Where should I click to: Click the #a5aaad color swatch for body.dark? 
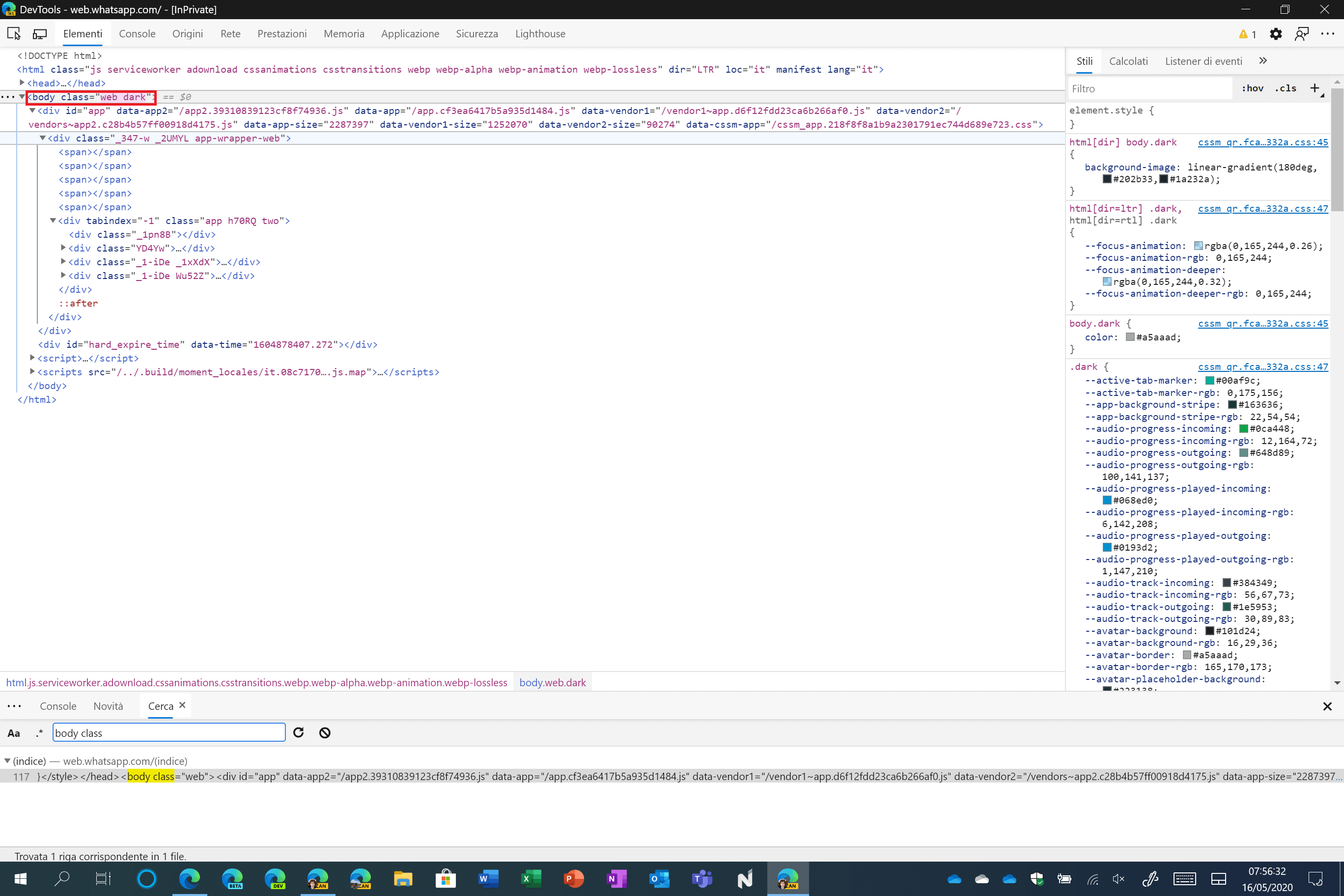point(1130,337)
